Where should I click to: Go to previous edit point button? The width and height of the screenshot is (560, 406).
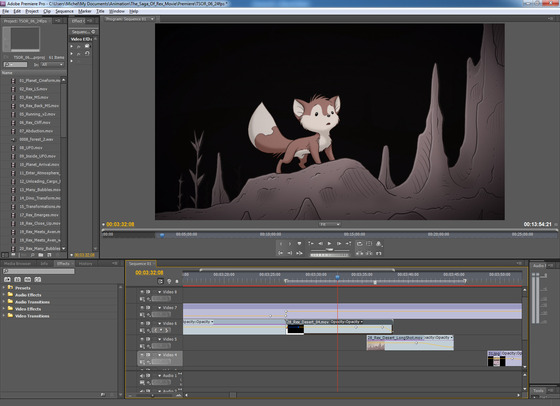[311, 244]
